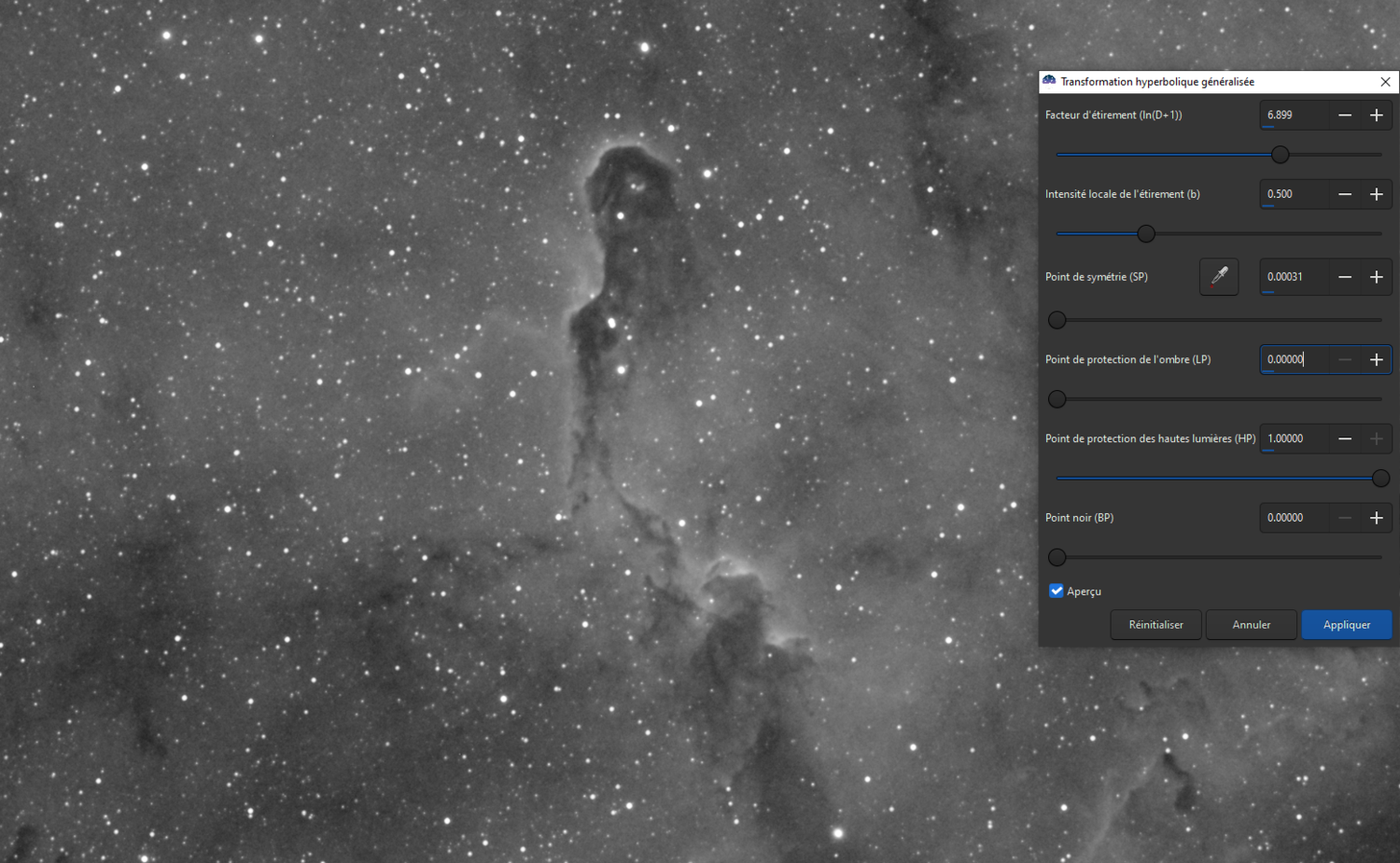This screenshot has height=863, width=1400.
Task: Cancel with the Annuler button
Action: point(1252,625)
